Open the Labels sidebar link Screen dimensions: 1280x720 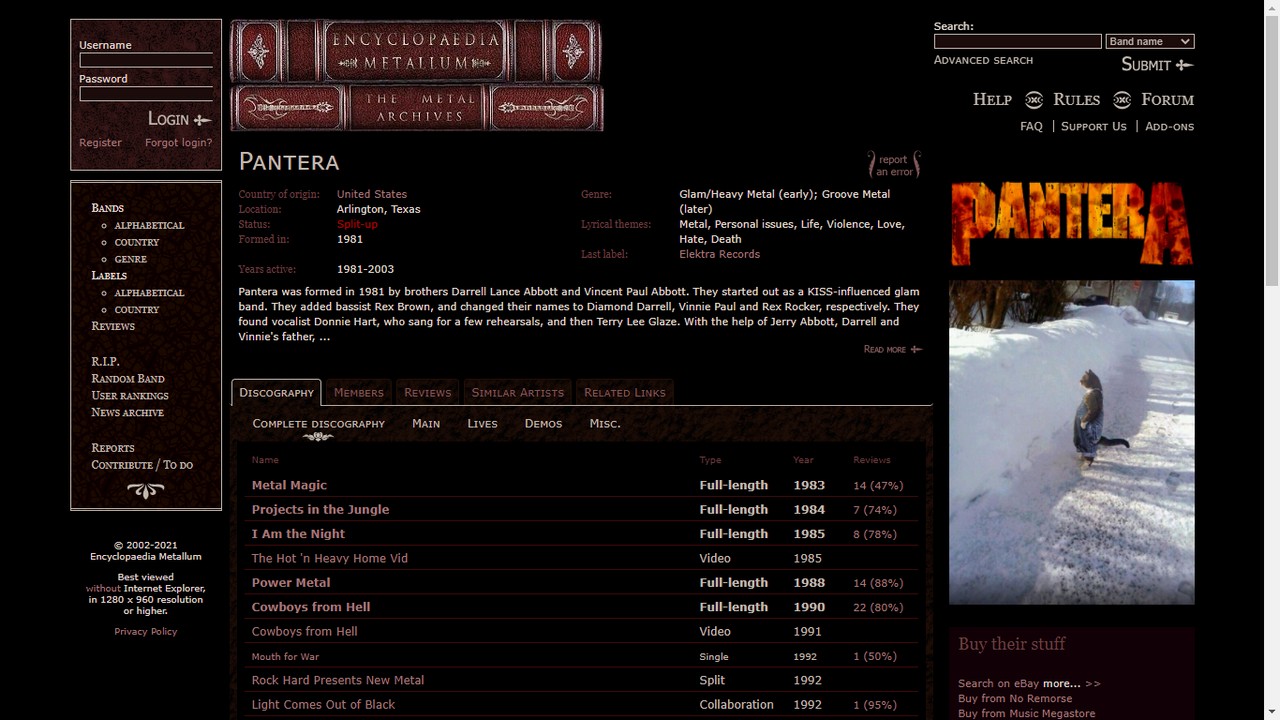[x=109, y=276]
